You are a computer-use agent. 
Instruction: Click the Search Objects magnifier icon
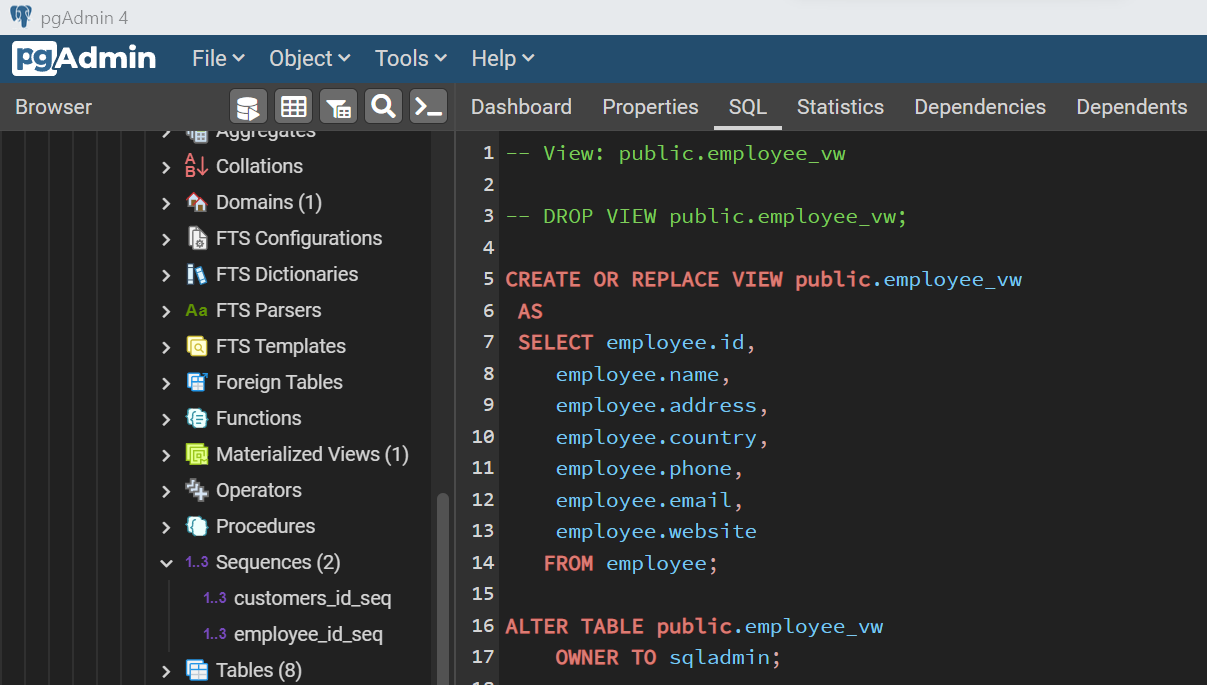tap(383, 106)
